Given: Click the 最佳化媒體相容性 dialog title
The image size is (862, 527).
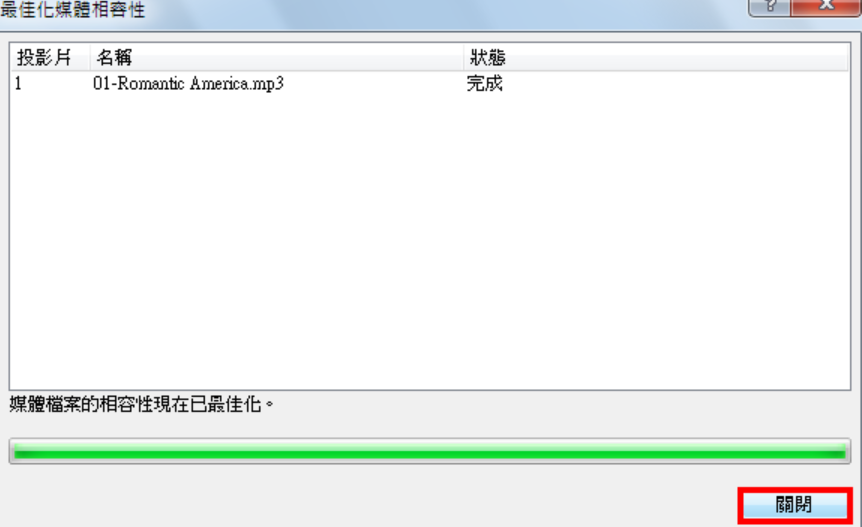Looking at the screenshot, I should [73, 9].
